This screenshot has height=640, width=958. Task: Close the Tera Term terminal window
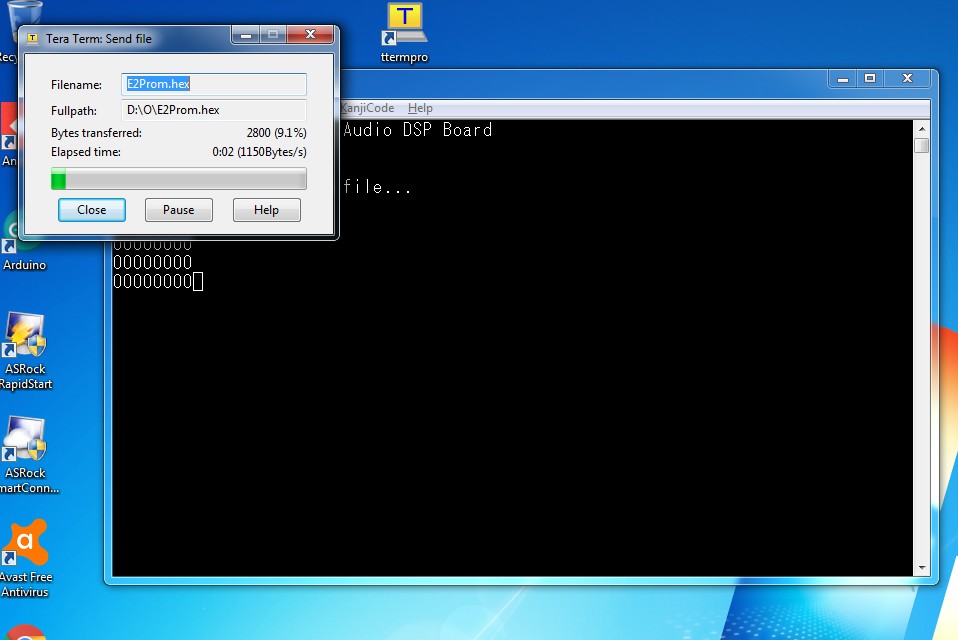(x=907, y=78)
